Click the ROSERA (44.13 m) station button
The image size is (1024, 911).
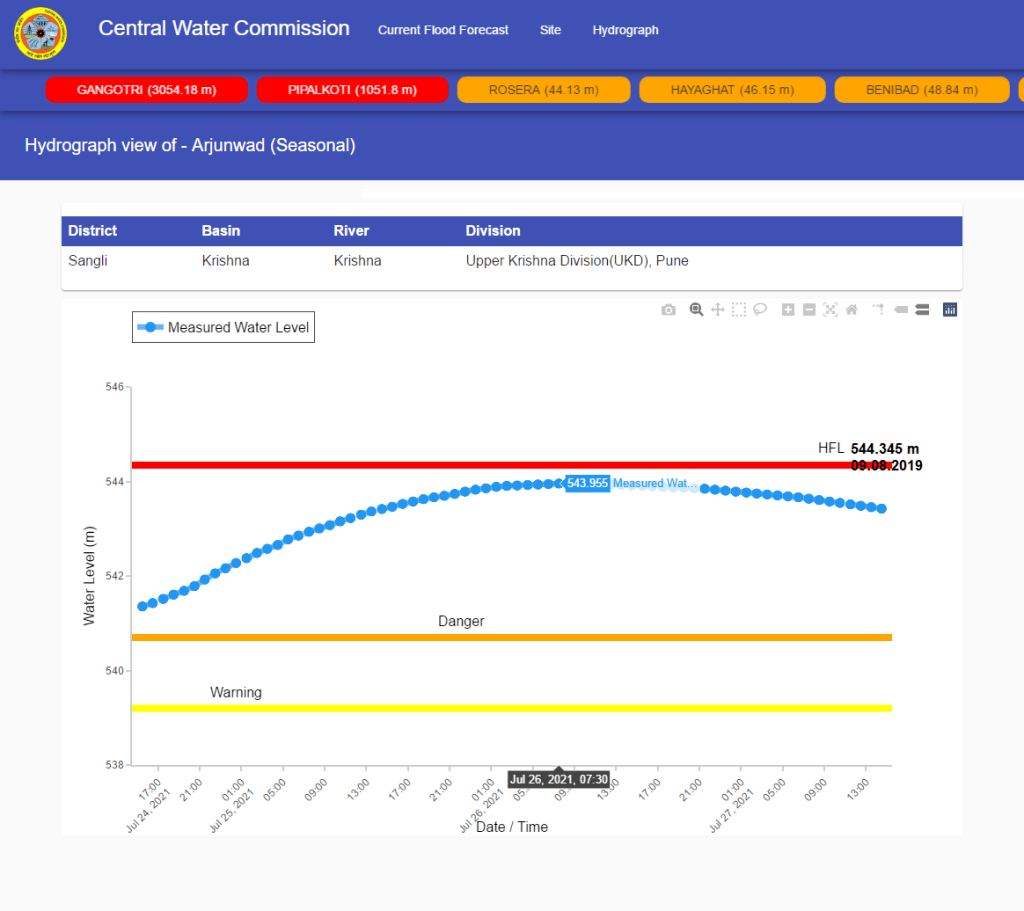tap(543, 90)
